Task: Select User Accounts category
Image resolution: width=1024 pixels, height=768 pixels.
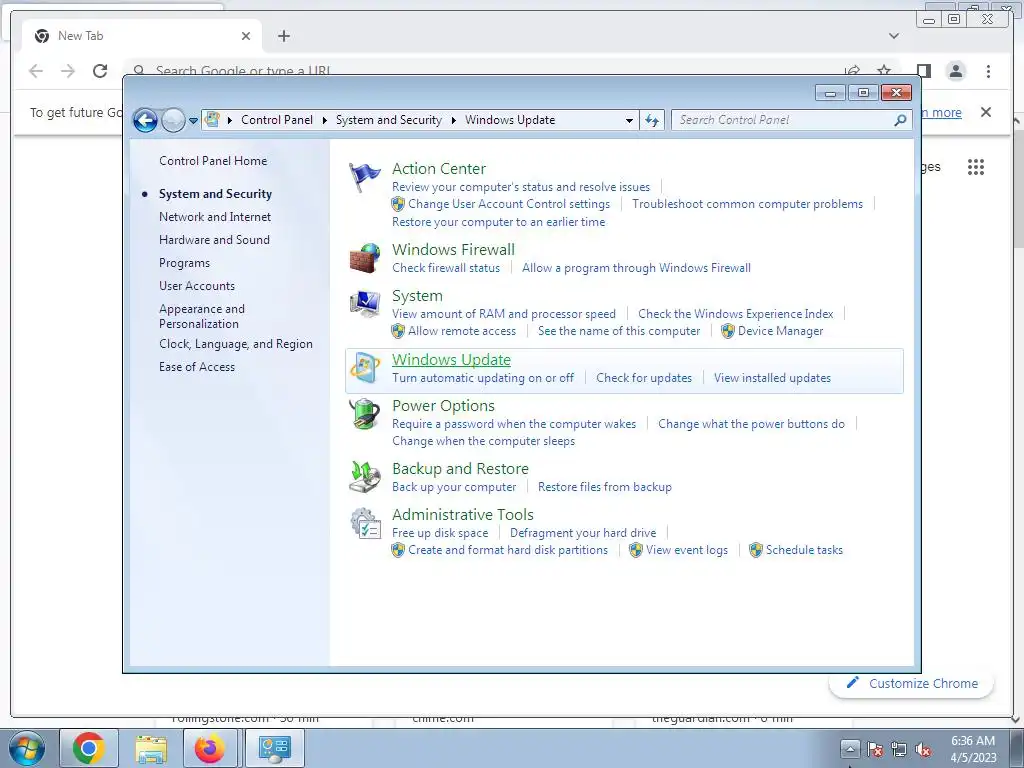Action: (x=197, y=285)
